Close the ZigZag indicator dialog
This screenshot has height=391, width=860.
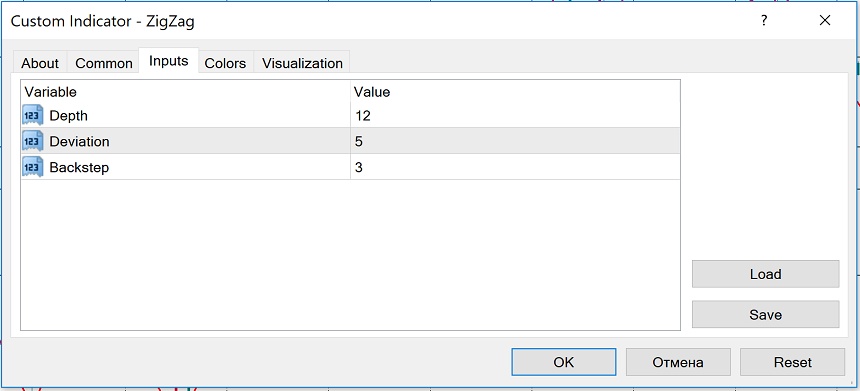[824, 21]
